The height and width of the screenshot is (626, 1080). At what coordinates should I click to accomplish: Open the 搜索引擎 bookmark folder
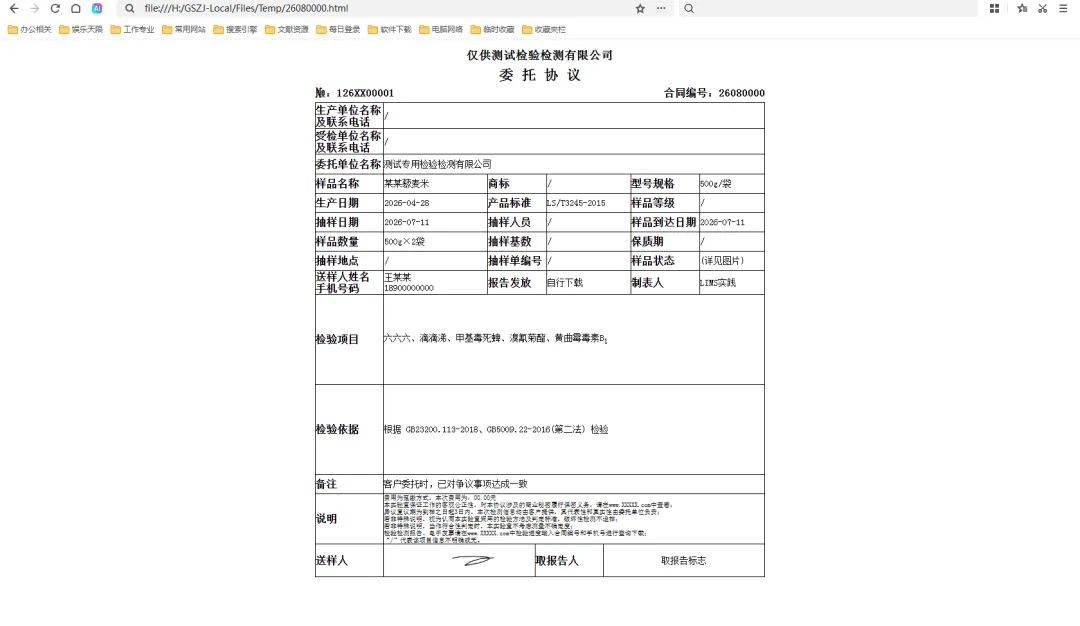pos(236,30)
